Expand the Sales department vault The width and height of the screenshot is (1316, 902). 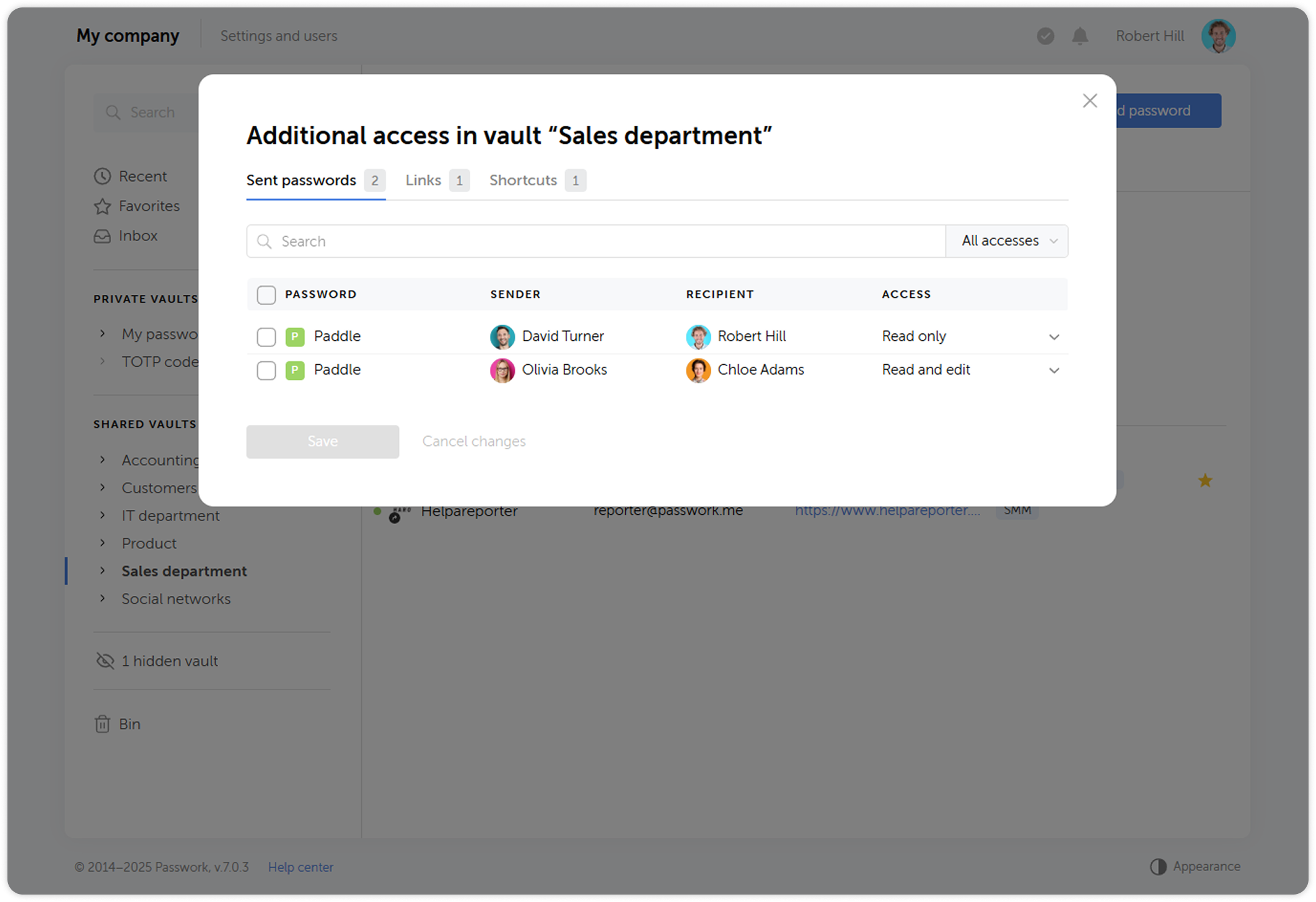pos(102,571)
